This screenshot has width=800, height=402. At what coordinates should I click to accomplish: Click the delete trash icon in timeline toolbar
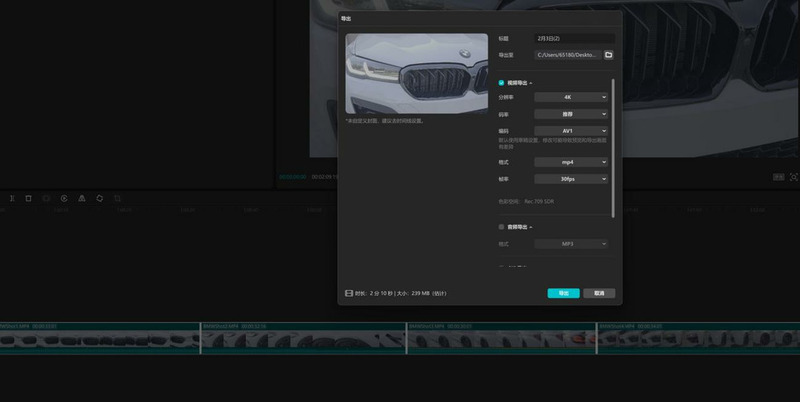coord(29,198)
